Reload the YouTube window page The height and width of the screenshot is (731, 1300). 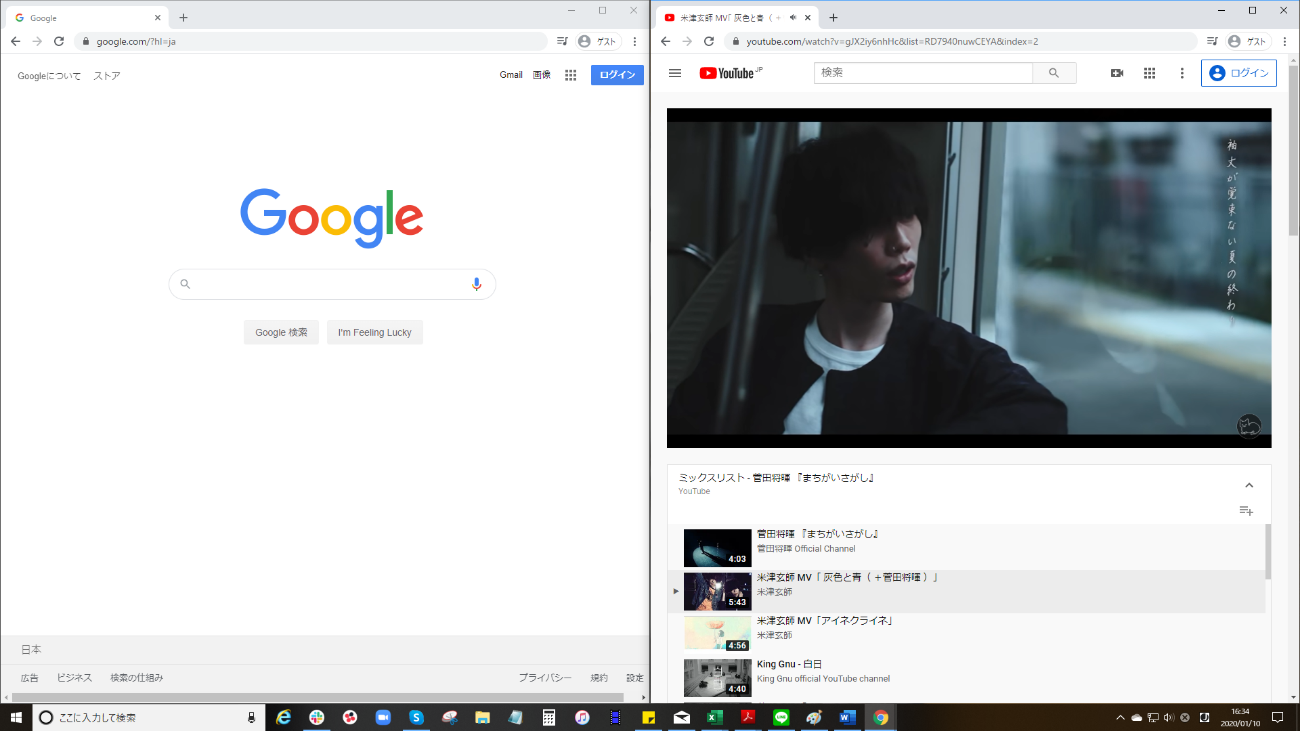[709, 41]
